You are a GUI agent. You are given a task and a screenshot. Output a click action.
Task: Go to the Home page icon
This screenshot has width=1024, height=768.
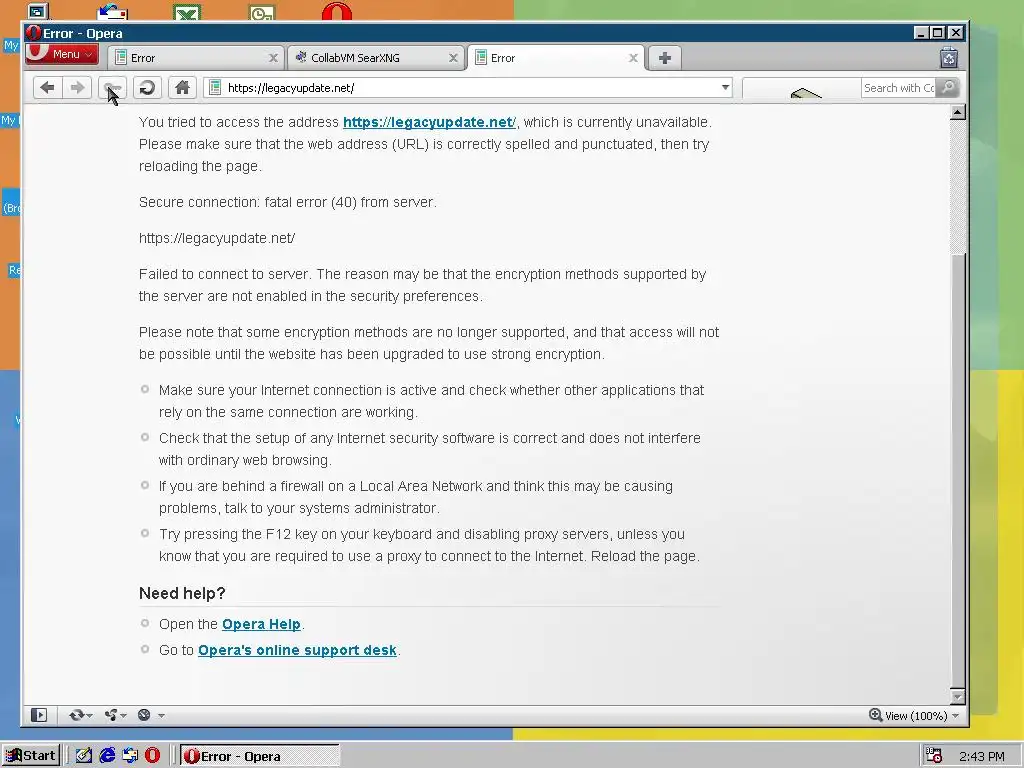(x=182, y=88)
